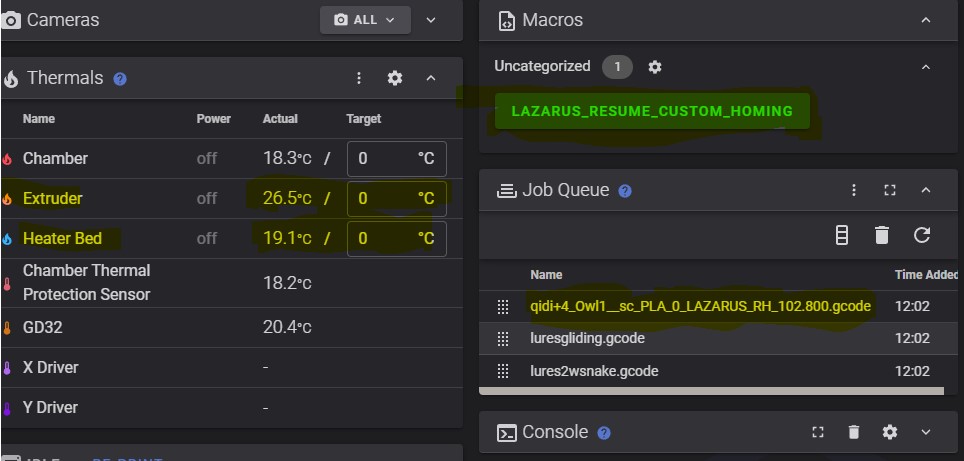
Task: Select the luresgliding.gcode queue entry
Action: tap(587, 339)
